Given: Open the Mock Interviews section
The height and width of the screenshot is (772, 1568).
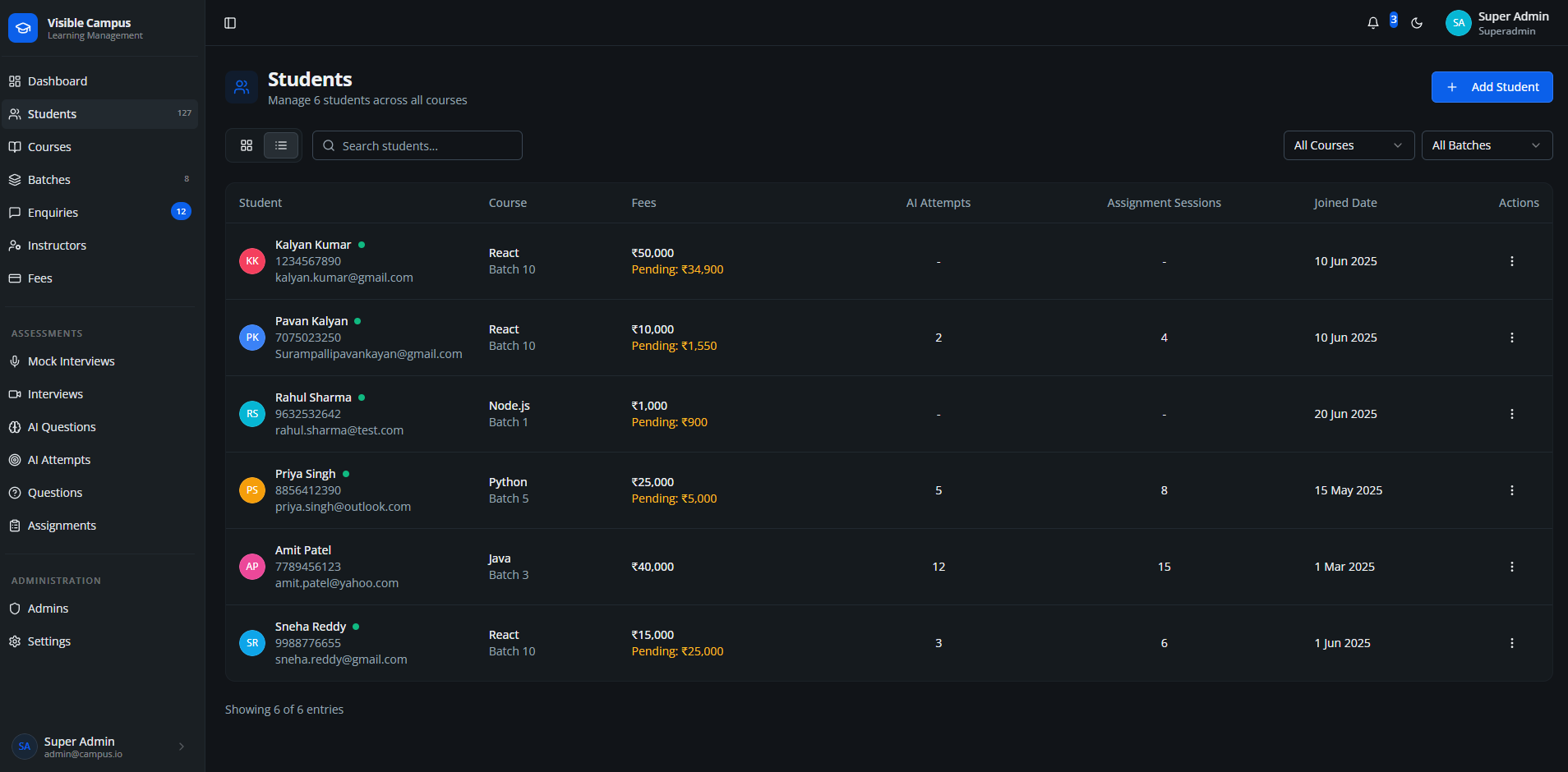Looking at the screenshot, I should pos(71,361).
